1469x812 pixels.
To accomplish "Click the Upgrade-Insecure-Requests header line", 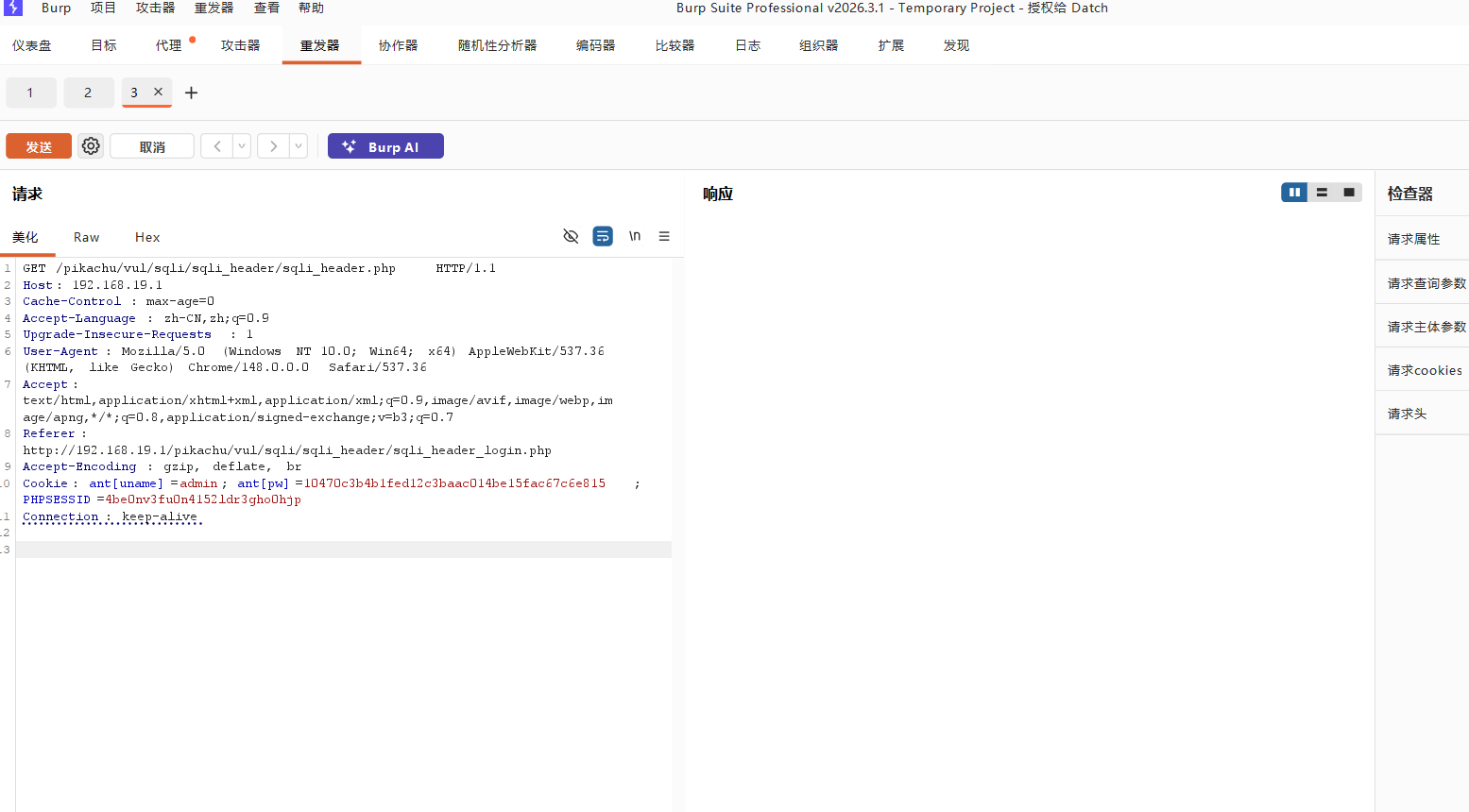I will click(138, 334).
